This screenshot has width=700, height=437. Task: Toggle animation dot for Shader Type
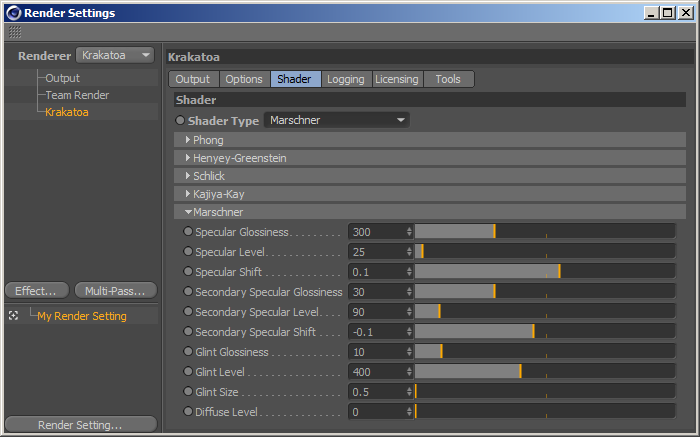(x=180, y=120)
